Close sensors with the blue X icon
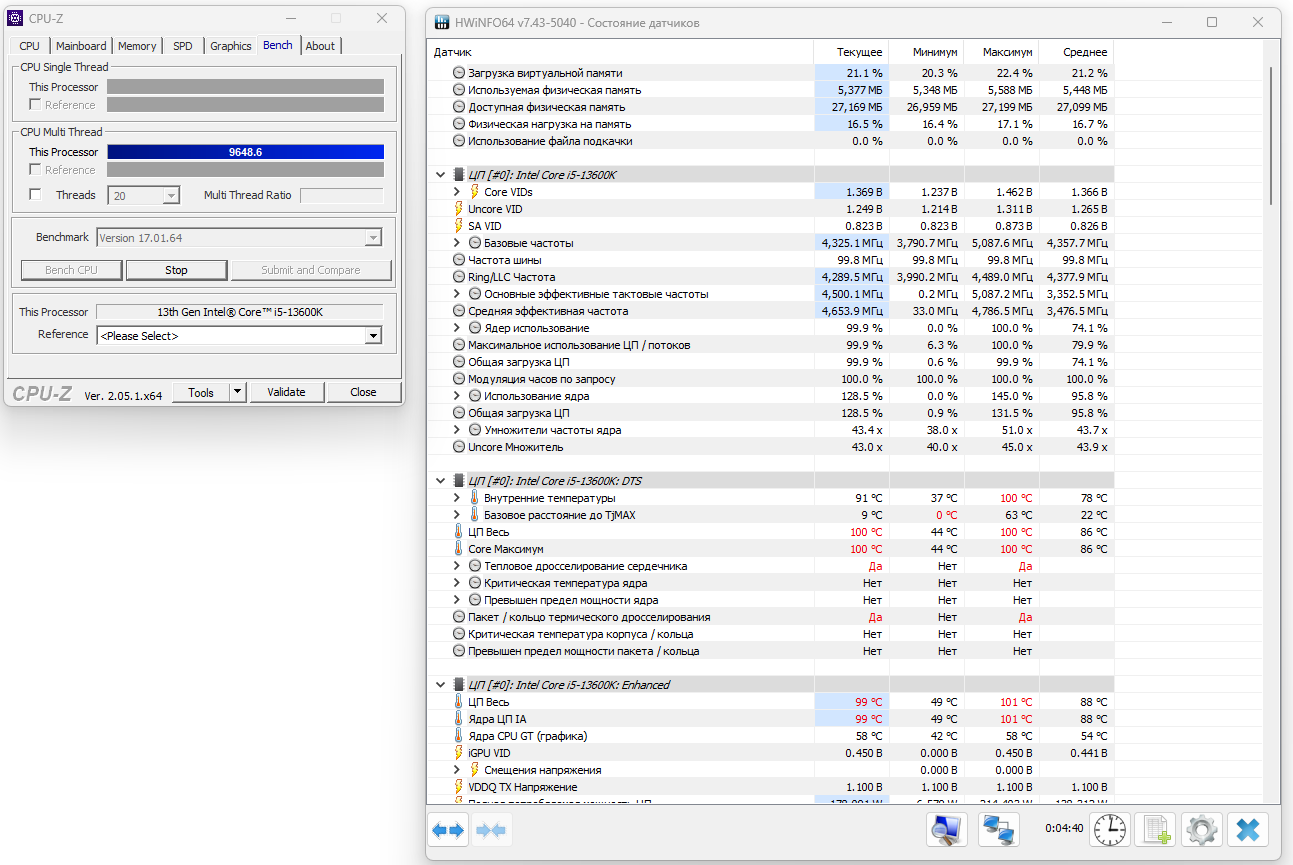Viewport: 1293px width, 865px height. pos(1247,830)
